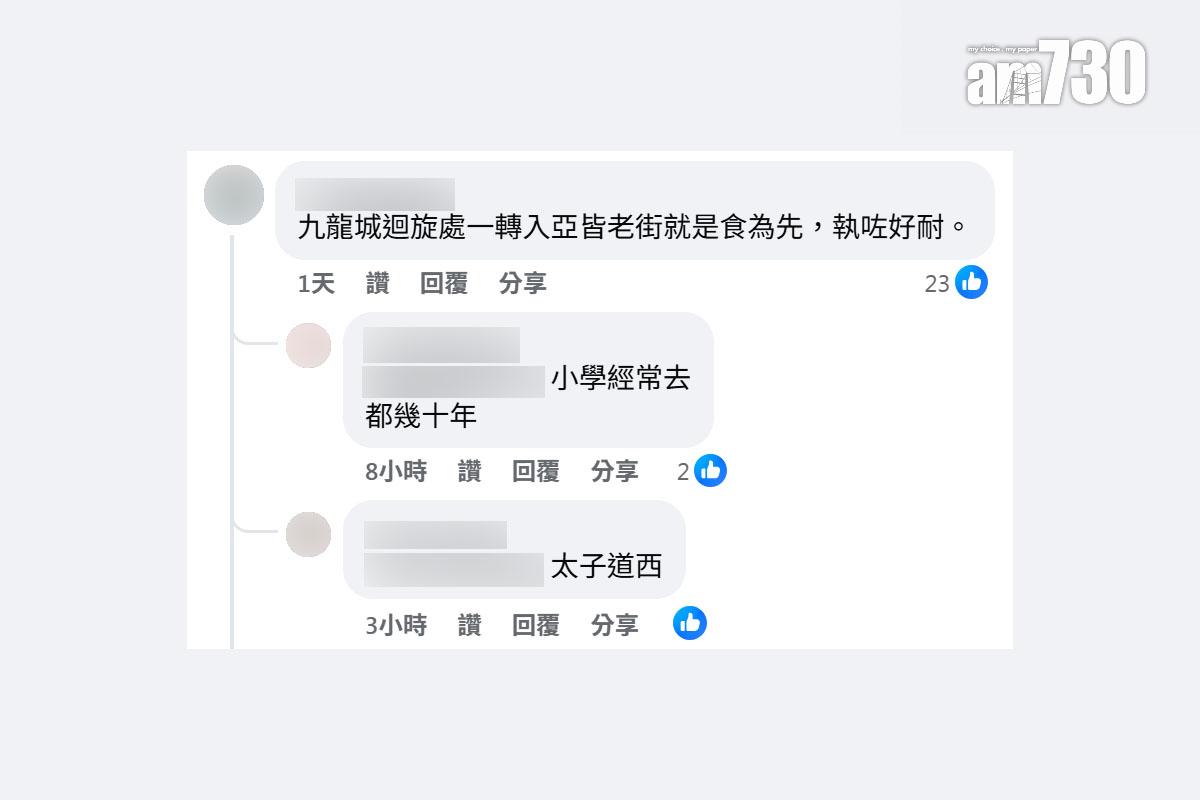Open the 3小時 timestamp link

click(x=395, y=625)
